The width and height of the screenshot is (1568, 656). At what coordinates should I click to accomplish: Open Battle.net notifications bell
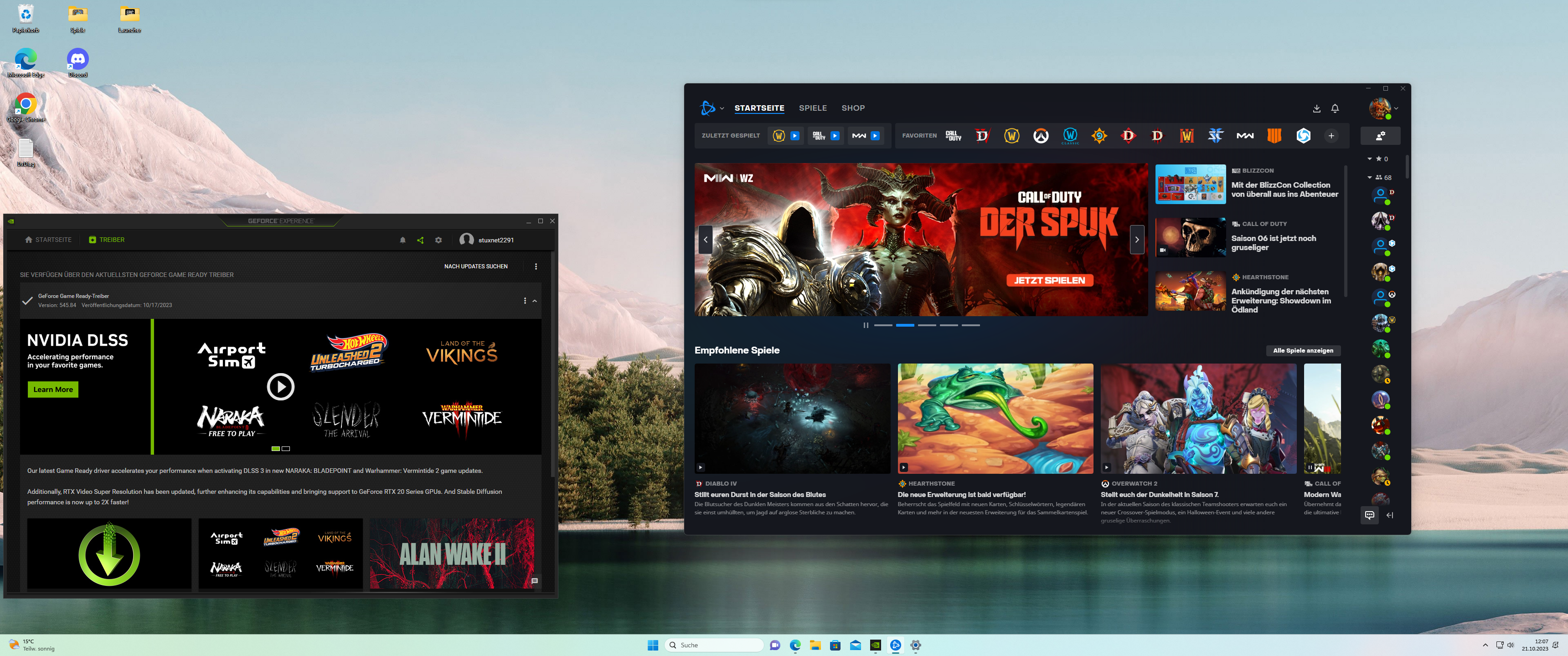(1334, 108)
